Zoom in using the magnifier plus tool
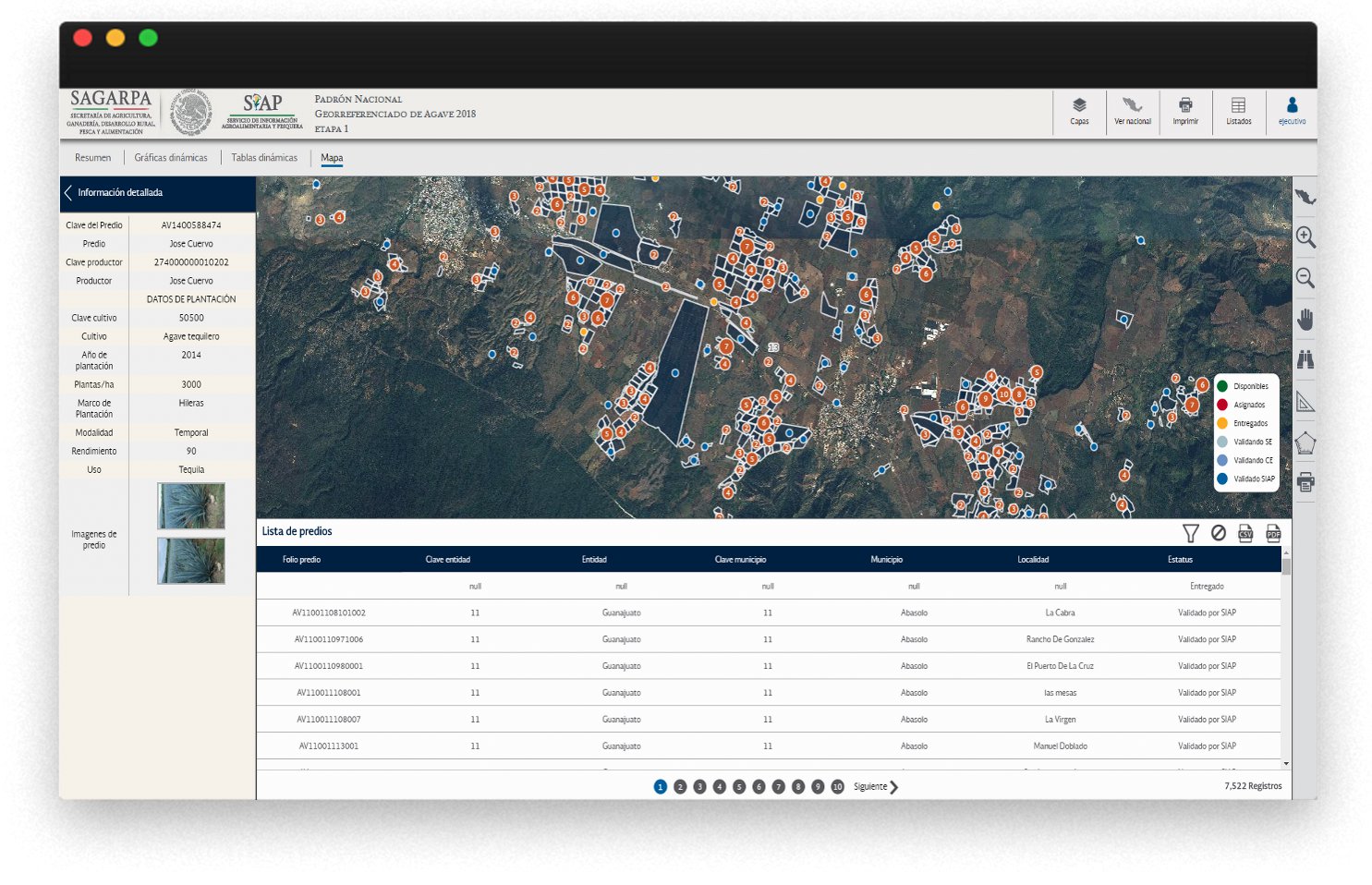 1305,237
